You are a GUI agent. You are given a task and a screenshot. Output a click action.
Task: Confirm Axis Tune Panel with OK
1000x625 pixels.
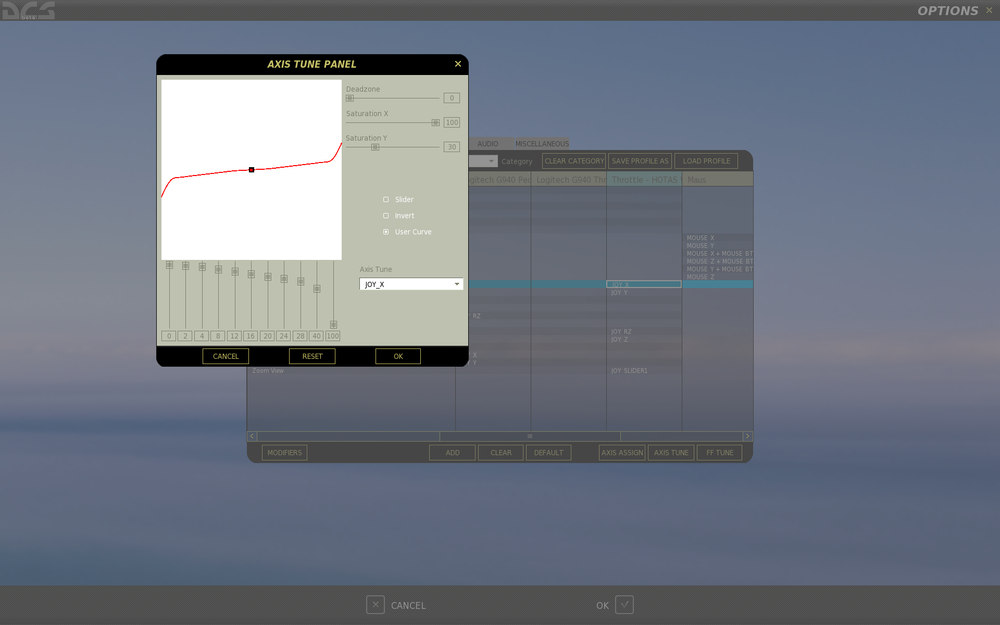coord(398,356)
